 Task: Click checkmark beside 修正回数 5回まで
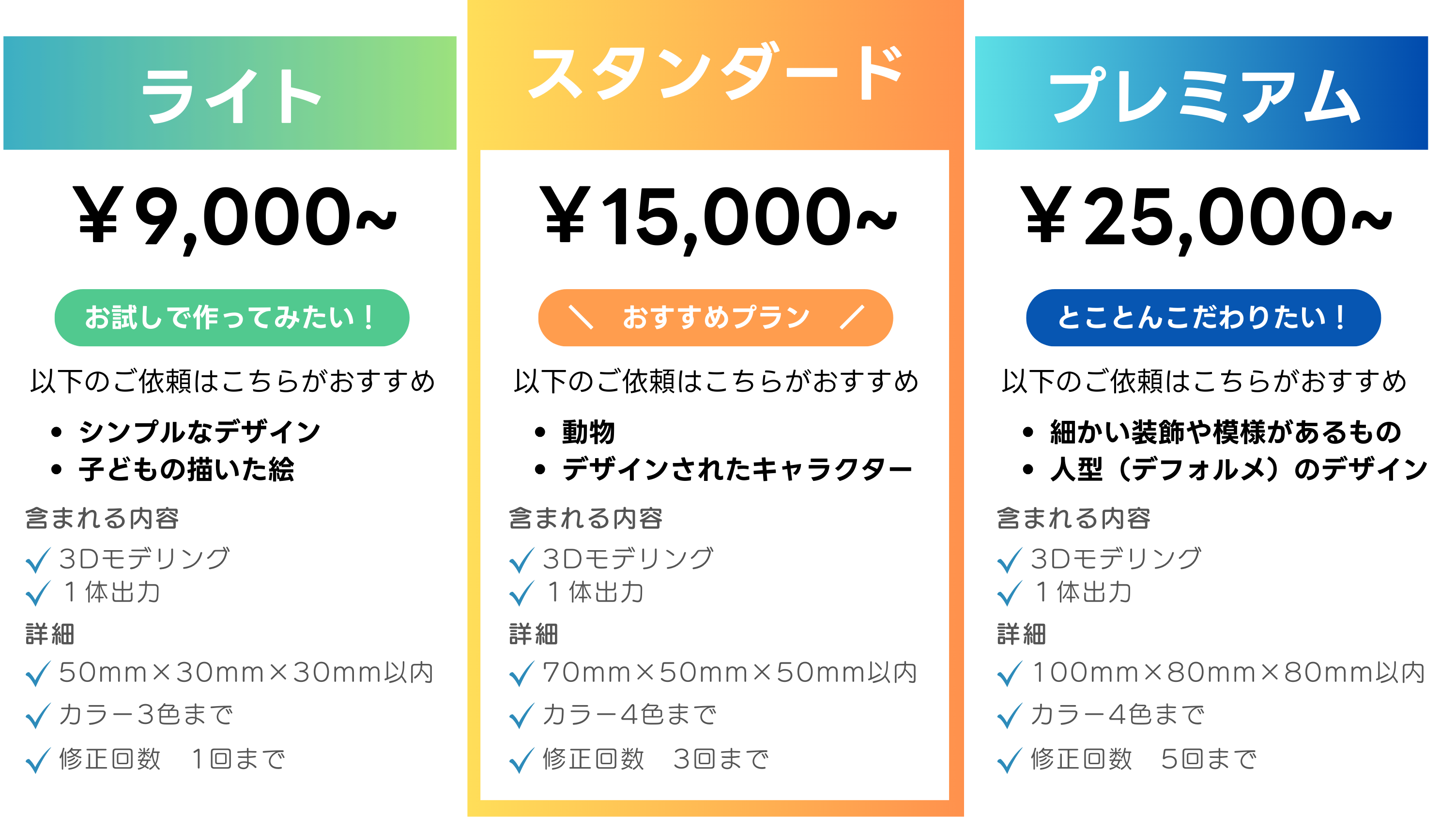1010,760
